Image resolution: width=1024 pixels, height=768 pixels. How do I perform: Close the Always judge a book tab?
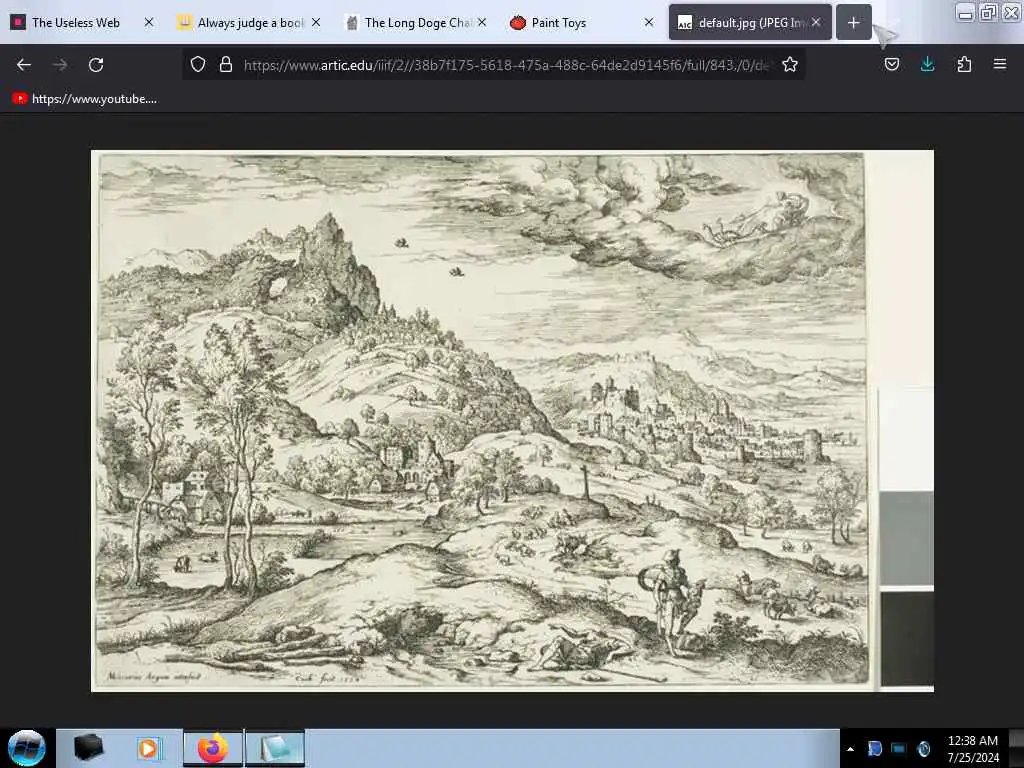tap(316, 22)
